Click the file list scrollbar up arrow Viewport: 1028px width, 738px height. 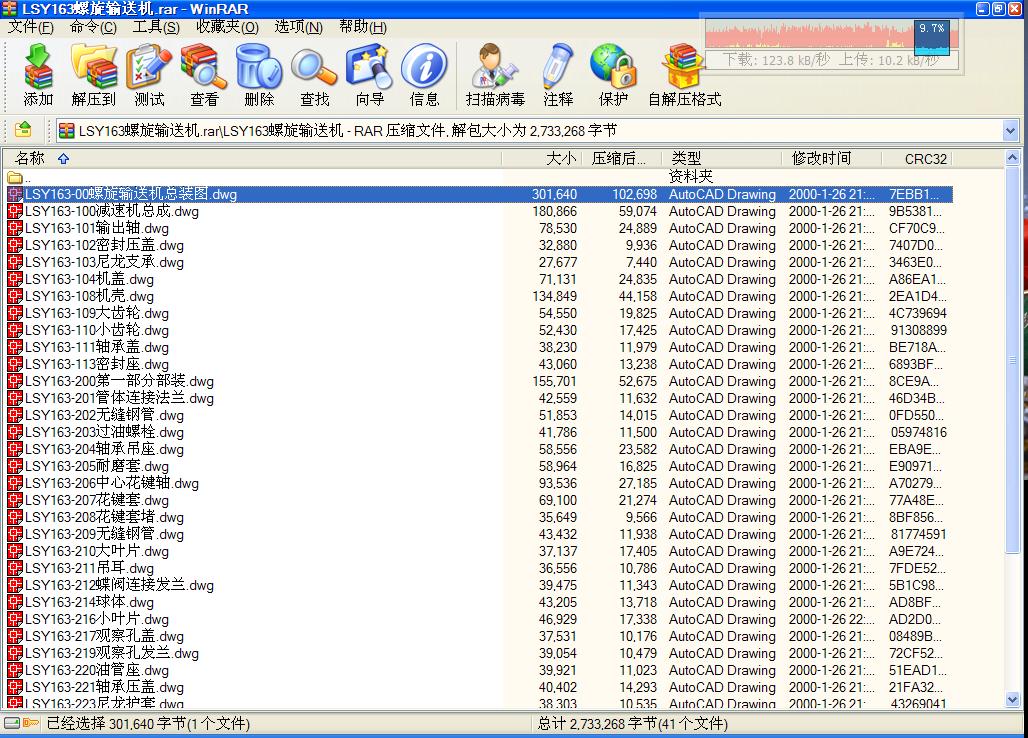[x=1012, y=158]
